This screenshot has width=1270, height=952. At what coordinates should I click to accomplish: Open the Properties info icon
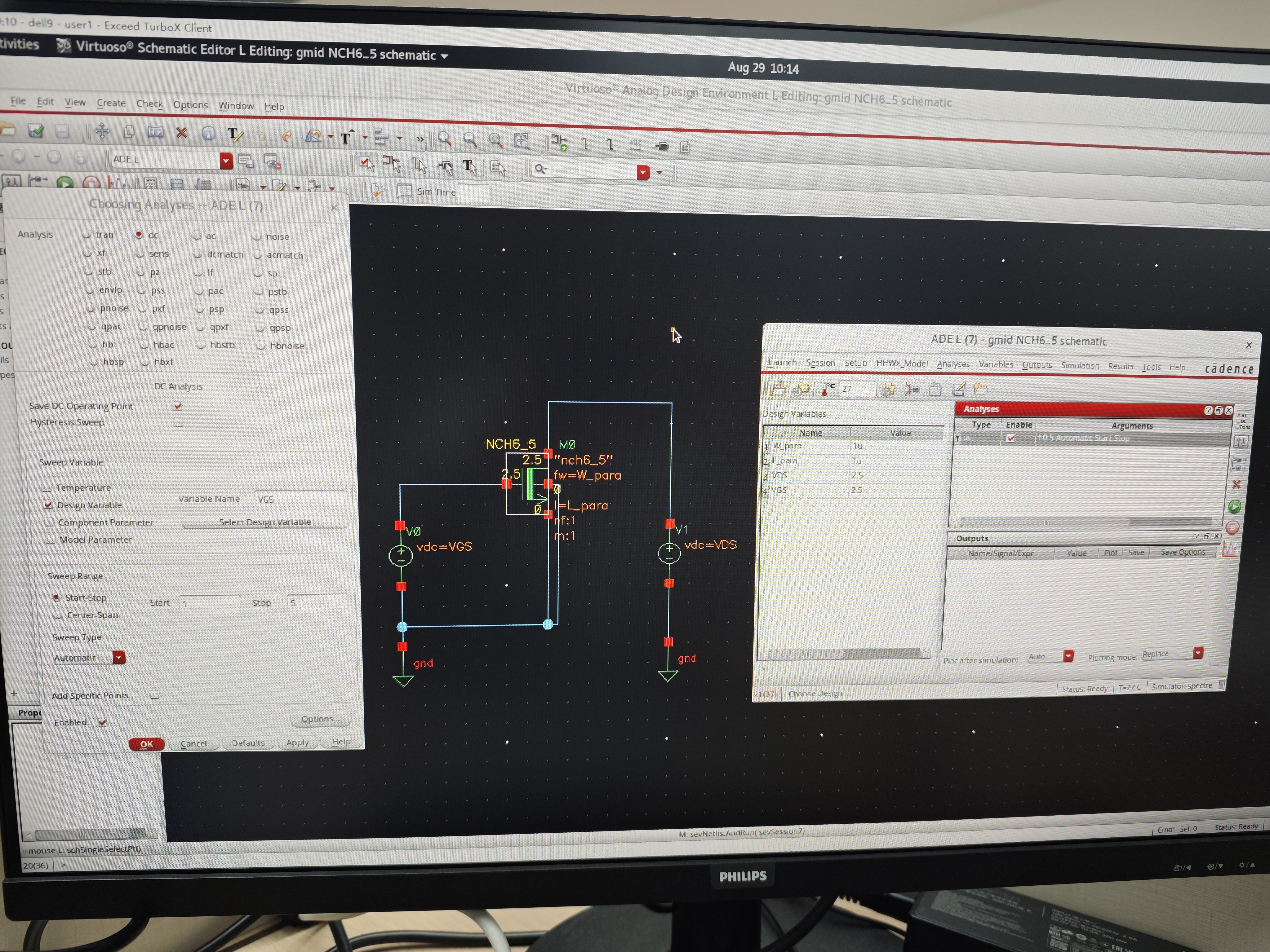[x=208, y=133]
